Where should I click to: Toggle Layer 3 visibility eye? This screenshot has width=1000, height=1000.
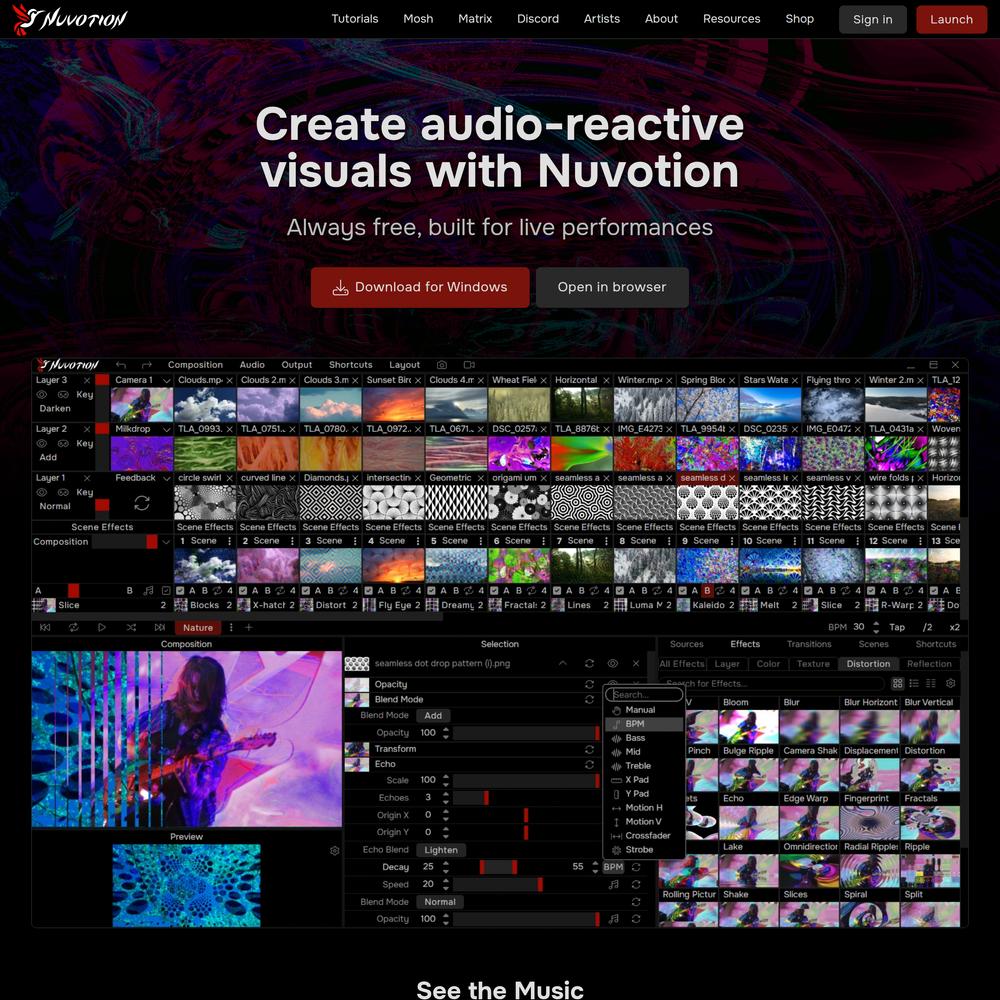click(42, 395)
